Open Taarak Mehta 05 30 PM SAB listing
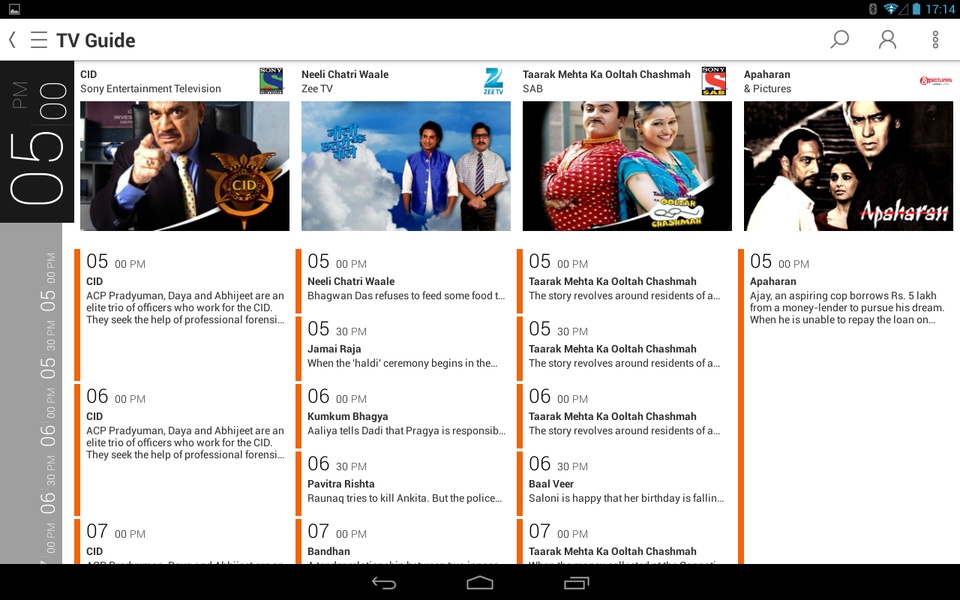This screenshot has height=600, width=960. (x=624, y=348)
